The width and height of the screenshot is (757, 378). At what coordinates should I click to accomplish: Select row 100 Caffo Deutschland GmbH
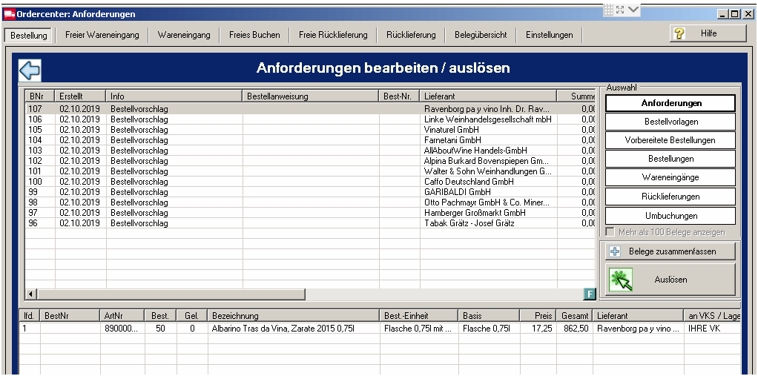coord(310,182)
